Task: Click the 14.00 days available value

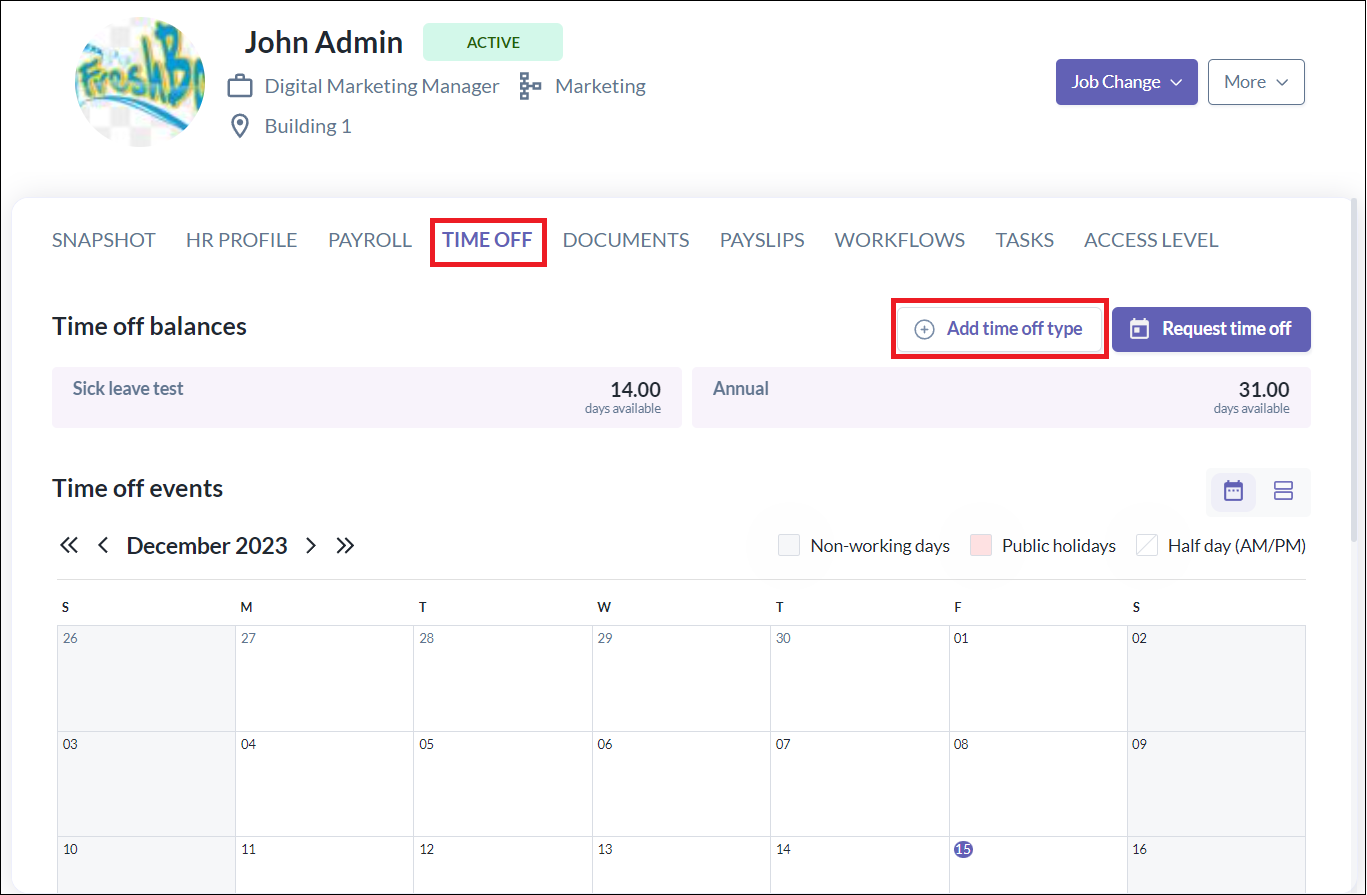Action: [635, 390]
